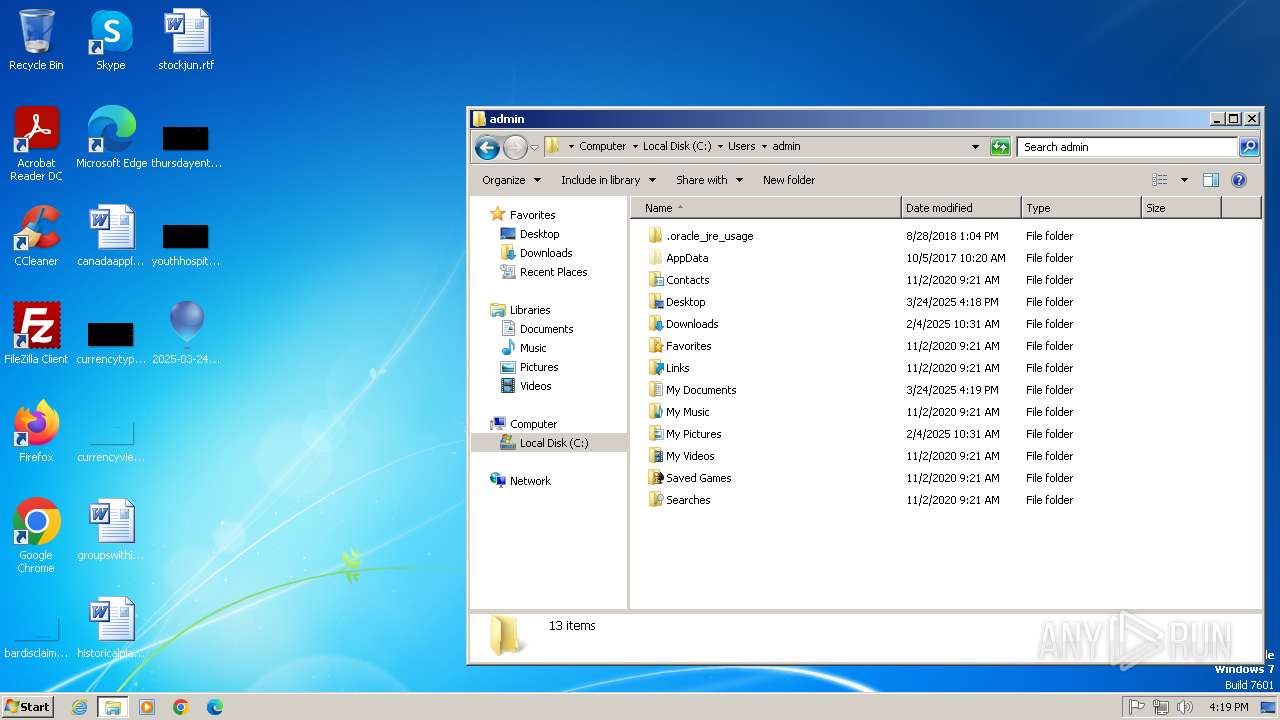Screen dimensions: 1280x720
Task: Select Libraries in navigation pane
Action: (x=530, y=310)
